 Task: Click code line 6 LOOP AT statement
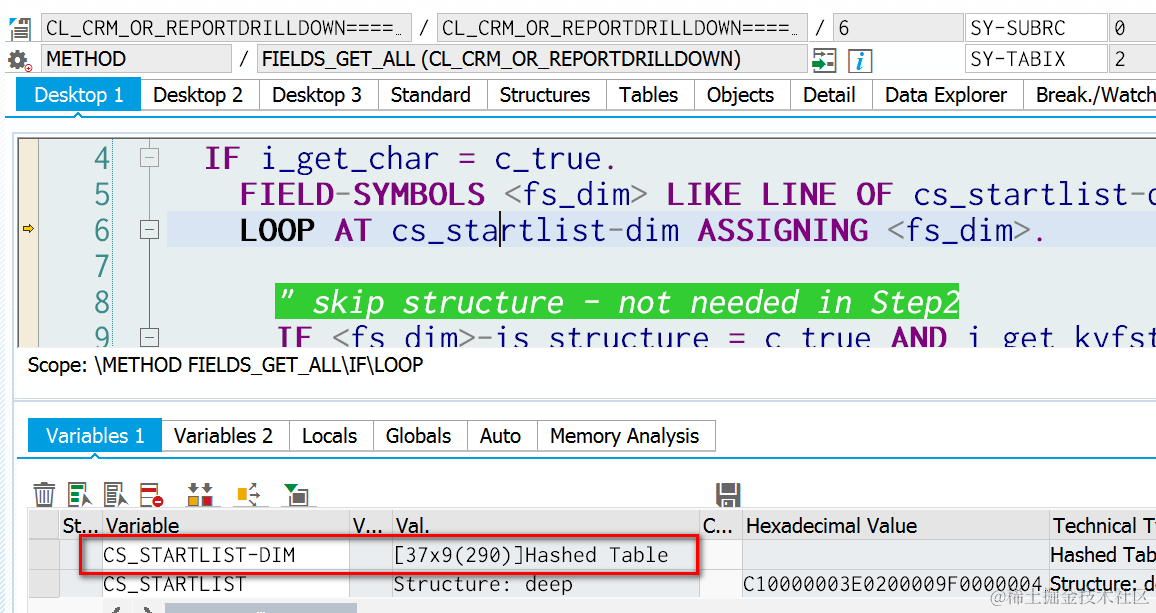[641, 230]
